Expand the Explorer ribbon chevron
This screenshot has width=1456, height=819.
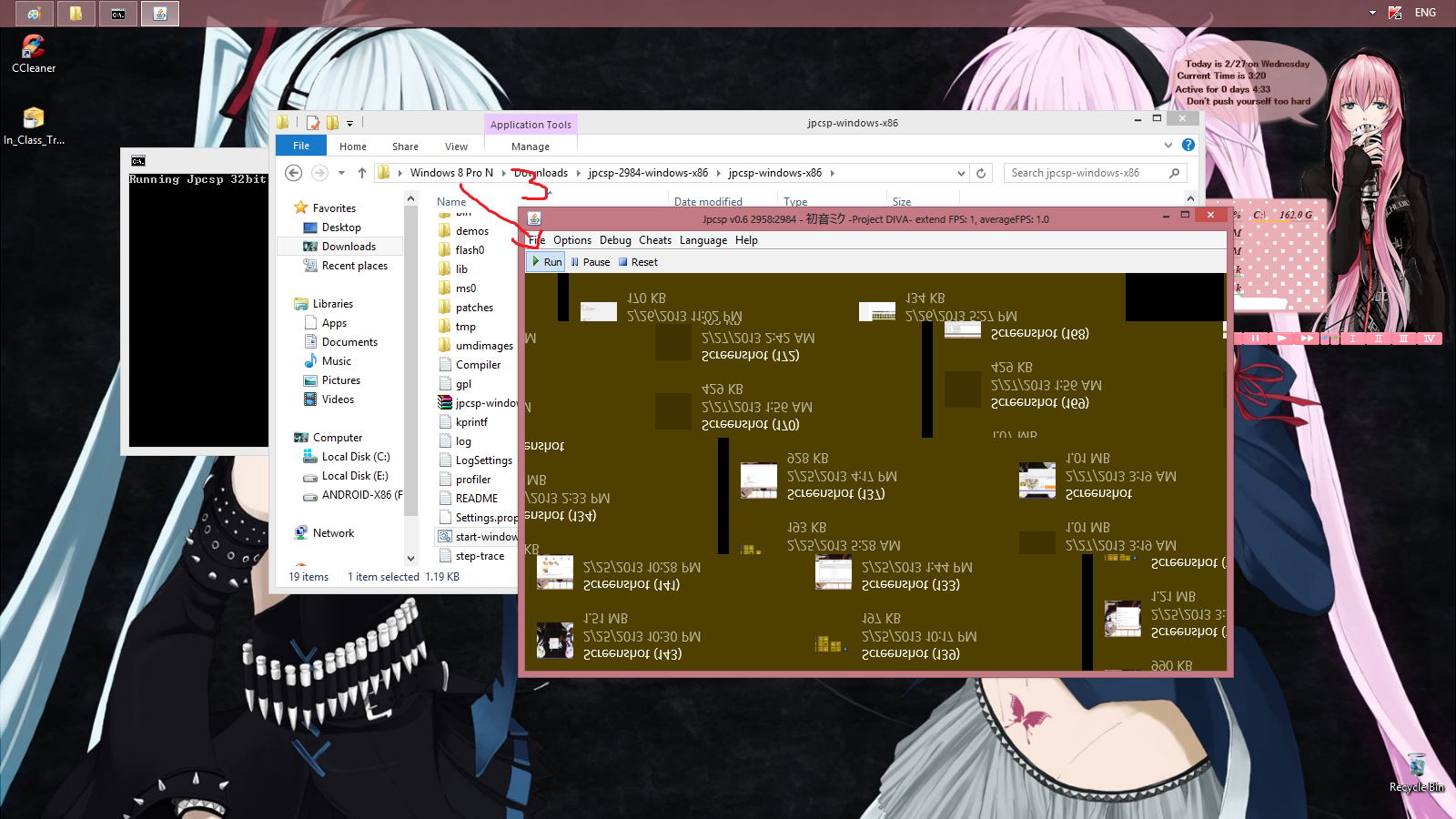pyautogui.click(x=1168, y=146)
